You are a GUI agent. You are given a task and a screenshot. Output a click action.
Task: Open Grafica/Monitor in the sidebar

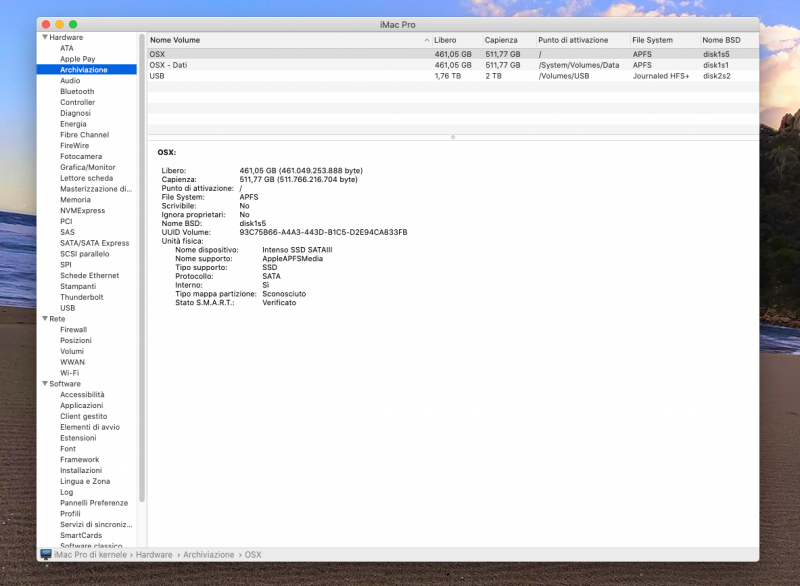point(87,167)
